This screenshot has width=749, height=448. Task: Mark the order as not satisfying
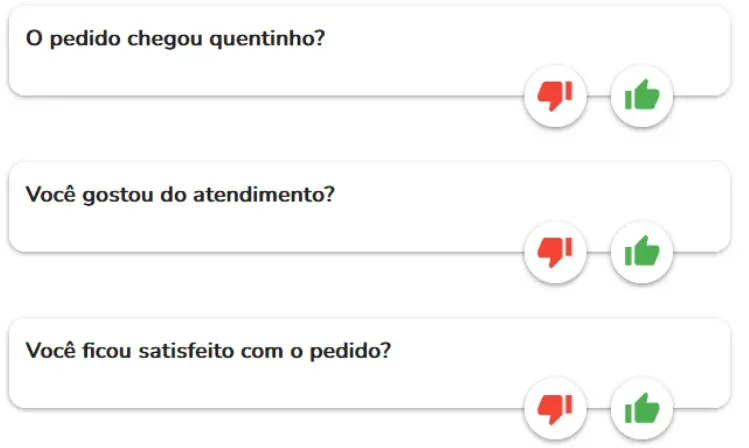coord(555,409)
